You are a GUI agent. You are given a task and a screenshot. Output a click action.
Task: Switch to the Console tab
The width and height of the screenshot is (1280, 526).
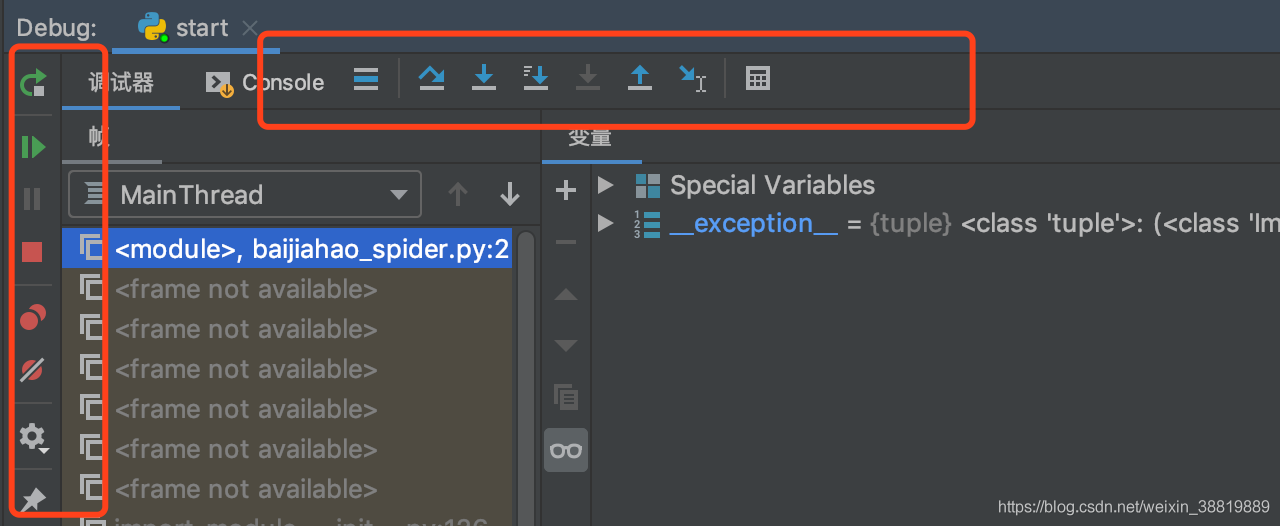(265, 82)
